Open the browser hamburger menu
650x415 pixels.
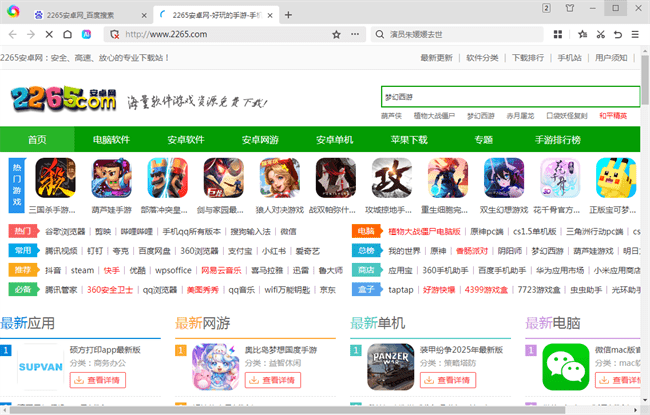click(x=635, y=34)
